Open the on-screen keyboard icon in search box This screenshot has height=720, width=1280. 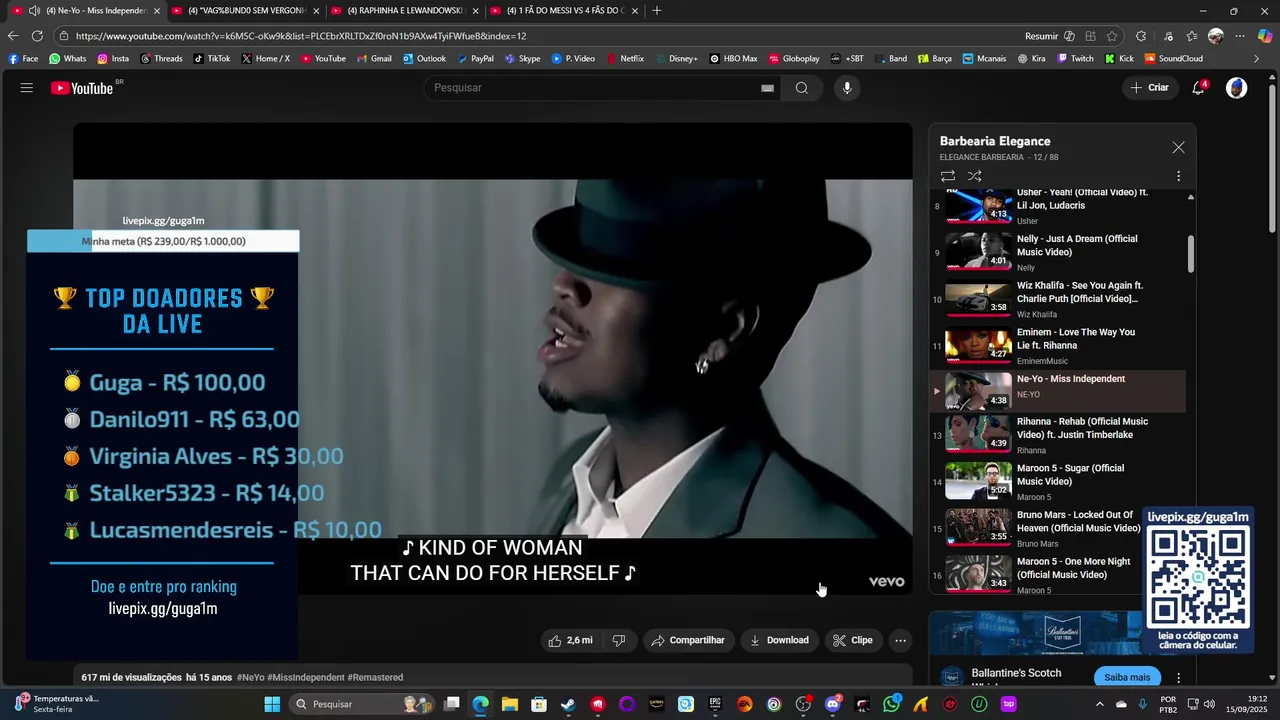[767, 88]
